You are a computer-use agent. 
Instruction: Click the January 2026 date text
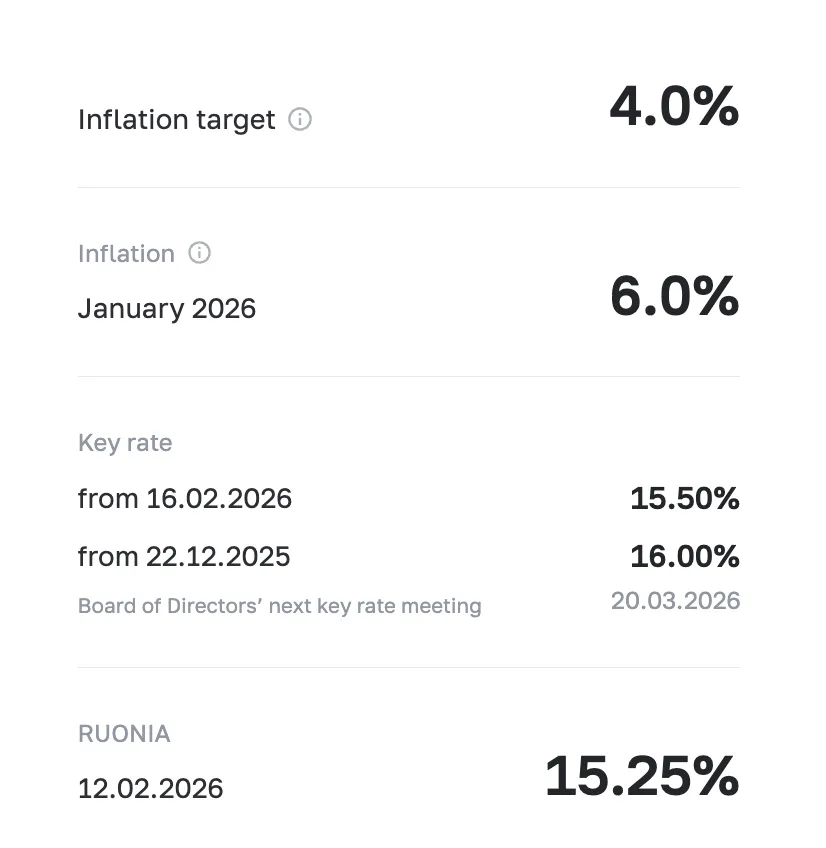click(167, 308)
